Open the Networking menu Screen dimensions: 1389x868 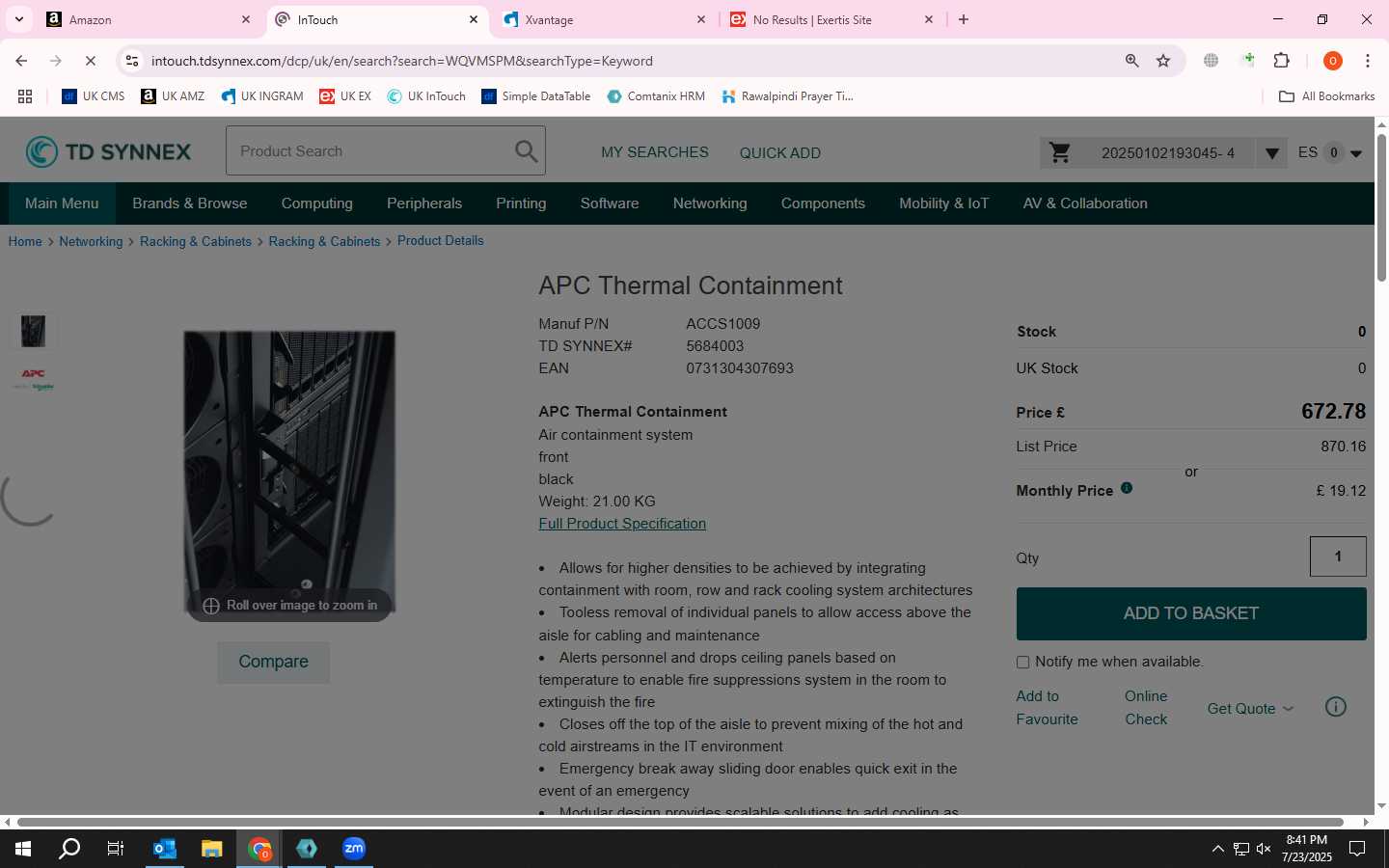(x=710, y=203)
